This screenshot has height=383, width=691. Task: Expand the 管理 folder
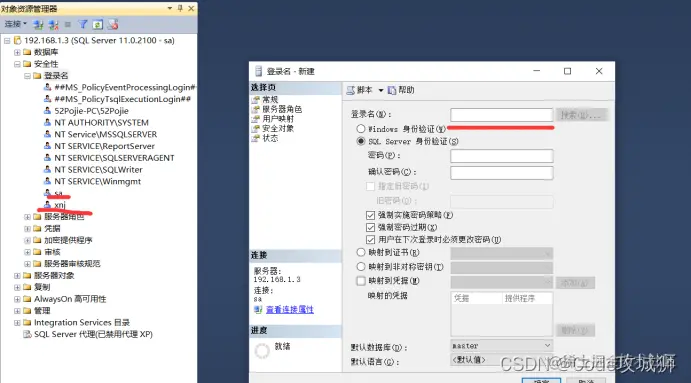[17, 311]
